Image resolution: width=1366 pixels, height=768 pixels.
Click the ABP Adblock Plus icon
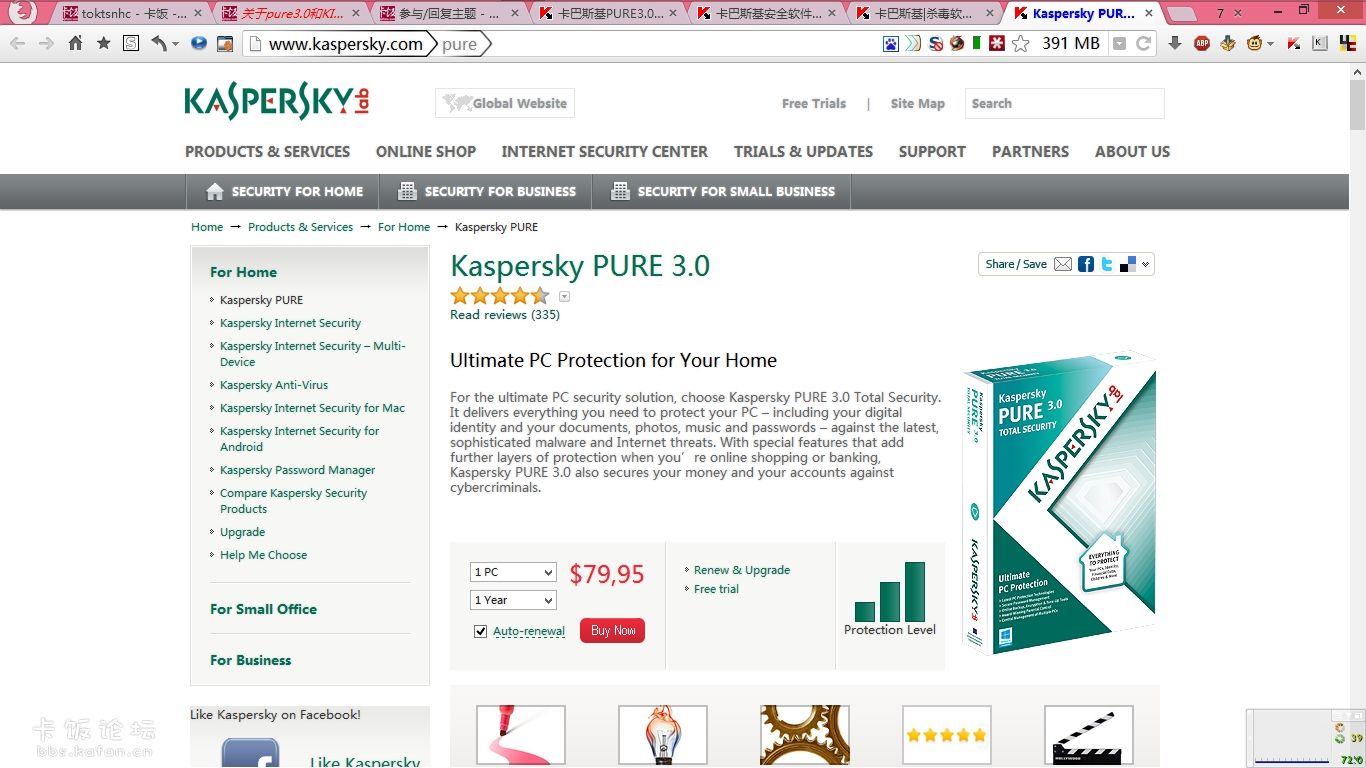tap(1202, 44)
